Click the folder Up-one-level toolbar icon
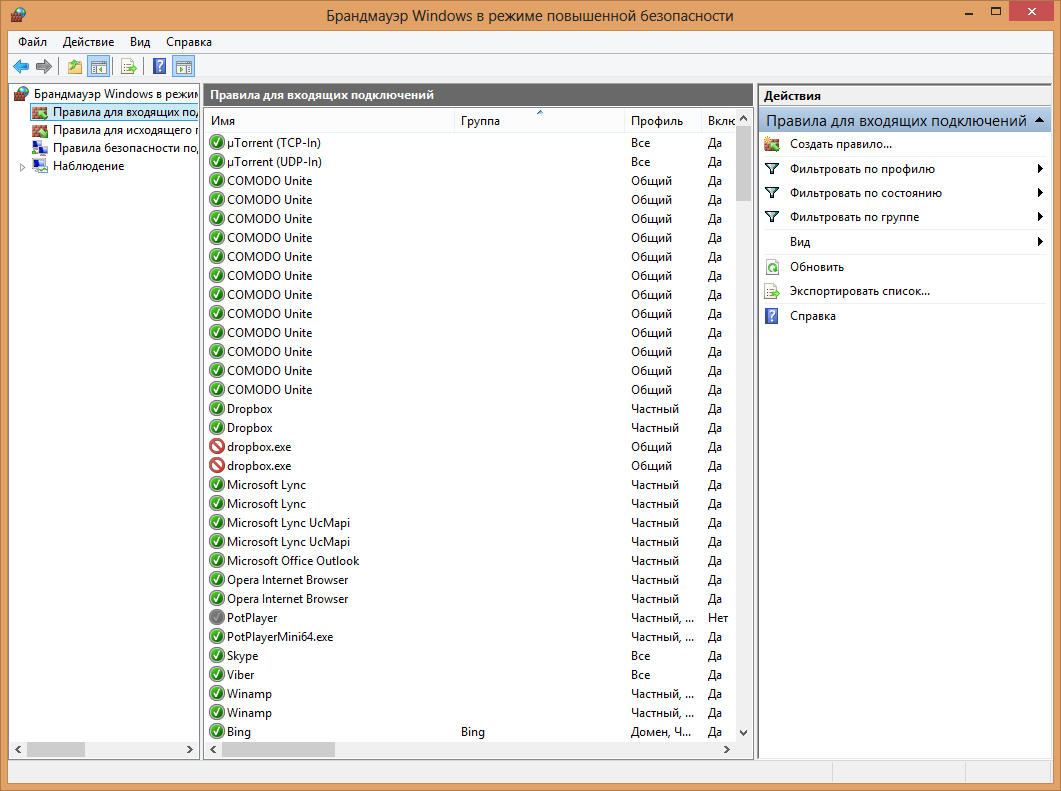Image resolution: width=1061 pixels, height=791 pixels. (x=74, y=66)
